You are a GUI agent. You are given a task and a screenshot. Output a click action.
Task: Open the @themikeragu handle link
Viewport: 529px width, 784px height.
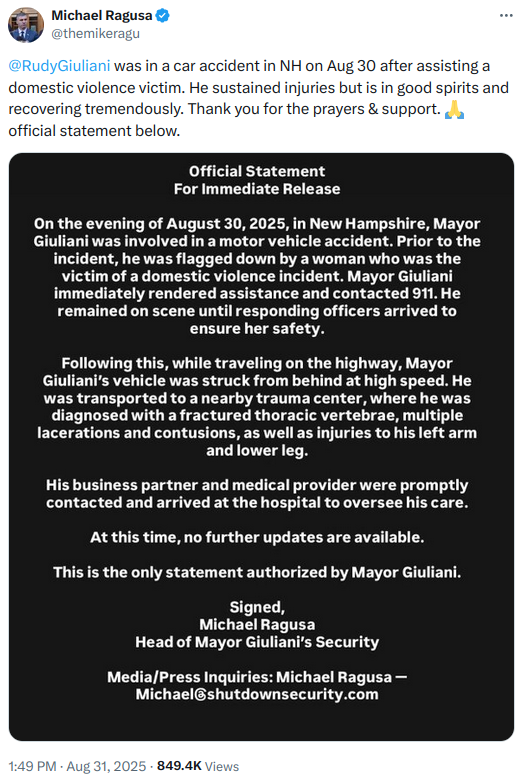point(95,34)
